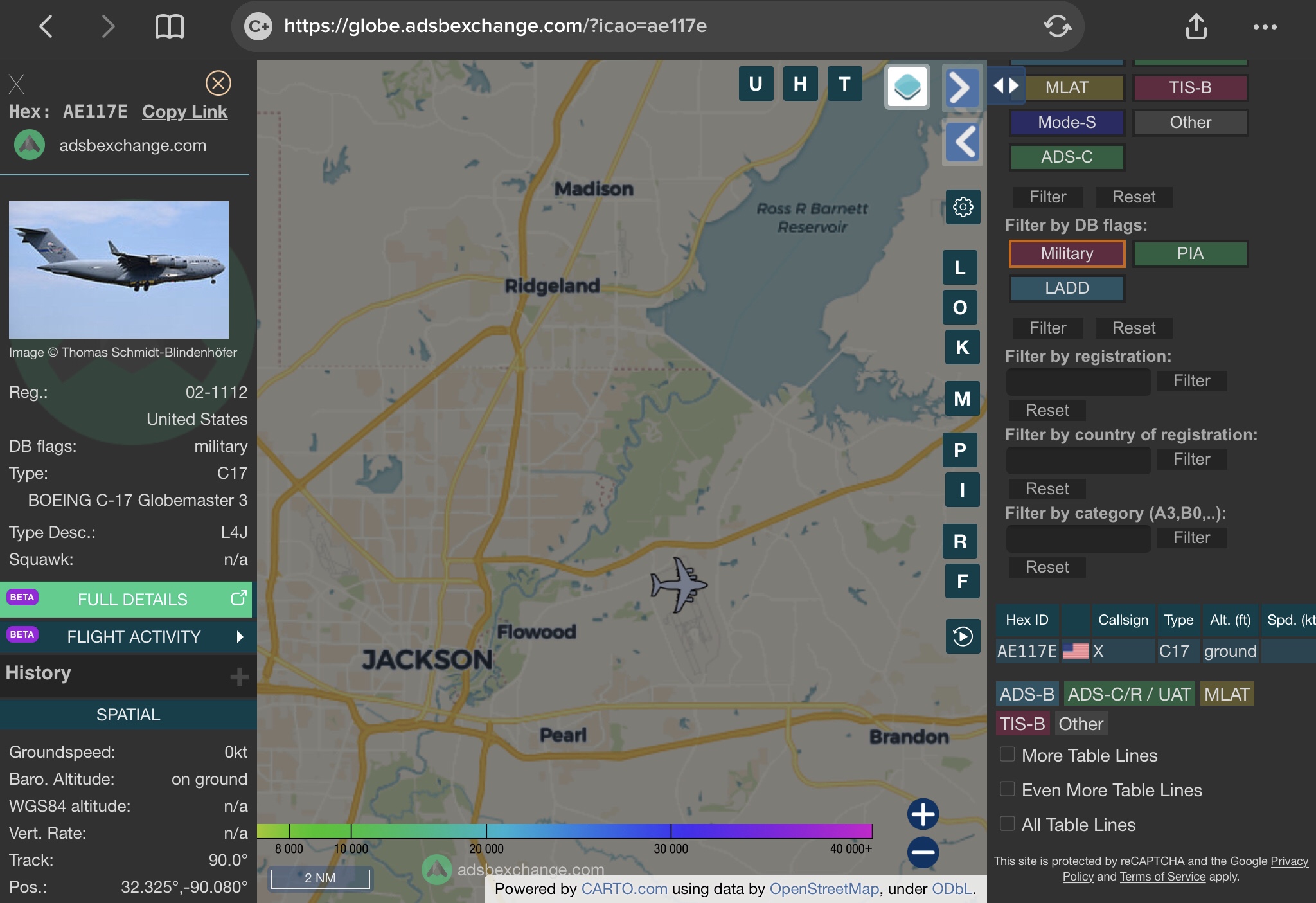1316x903 pixels.
Task: Click Reset button under DB flags
Action: 1134,328
